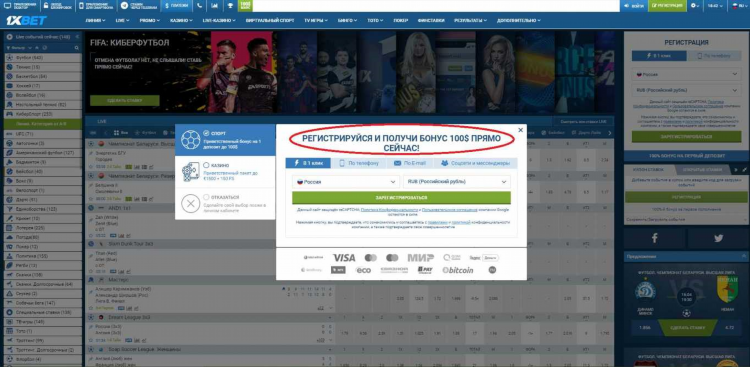
Task: Click the search magnifier in sports sidebar
Action: coord(76,48)
